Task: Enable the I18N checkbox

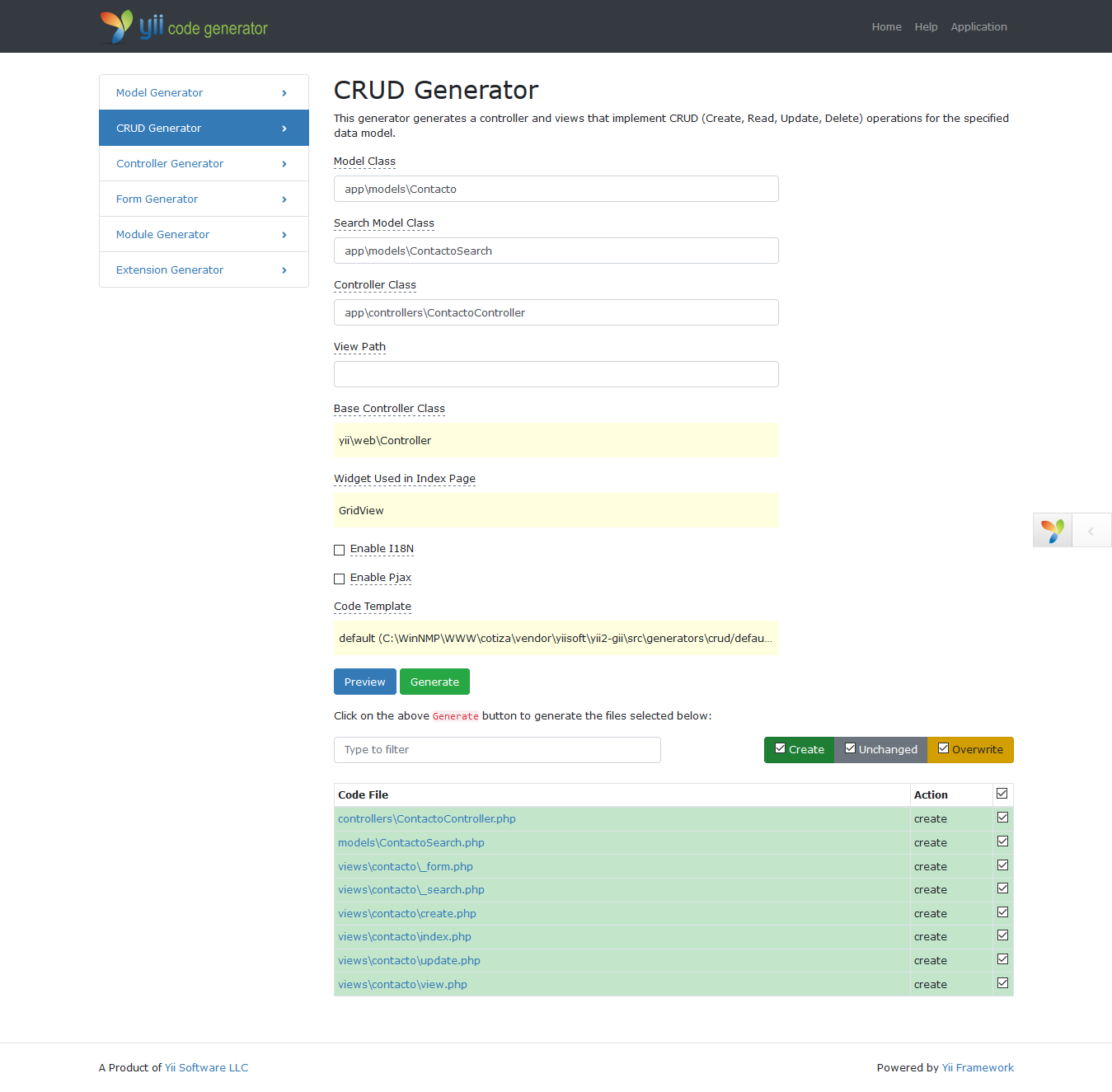Action: click(x=340, y=550)
